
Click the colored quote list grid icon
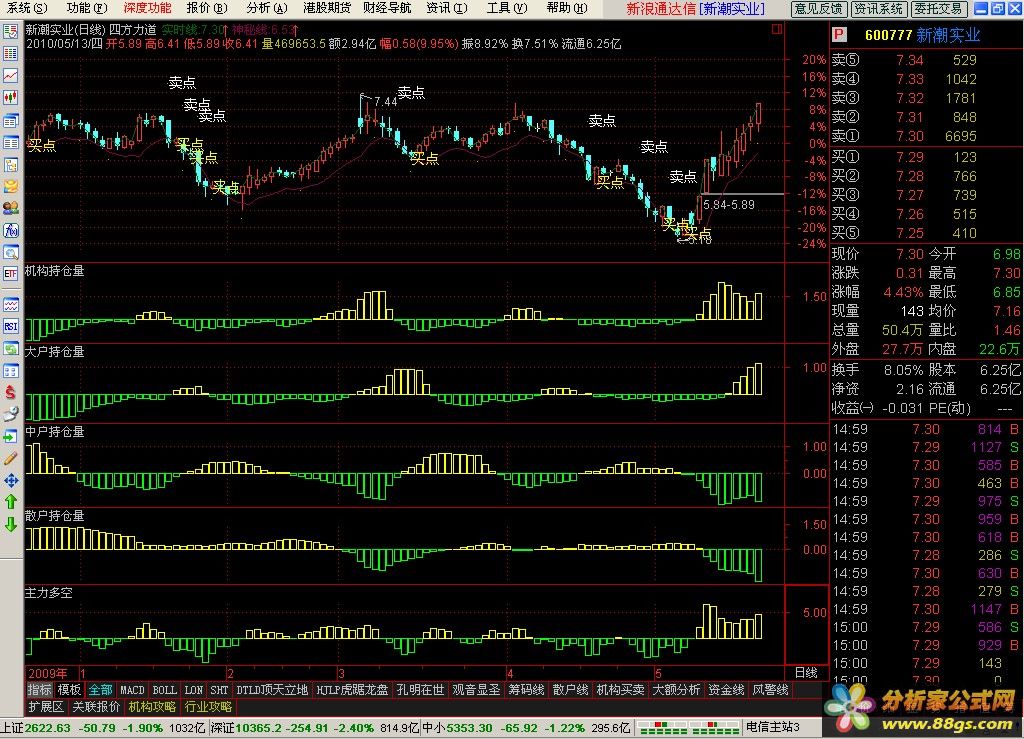[10, 54]
